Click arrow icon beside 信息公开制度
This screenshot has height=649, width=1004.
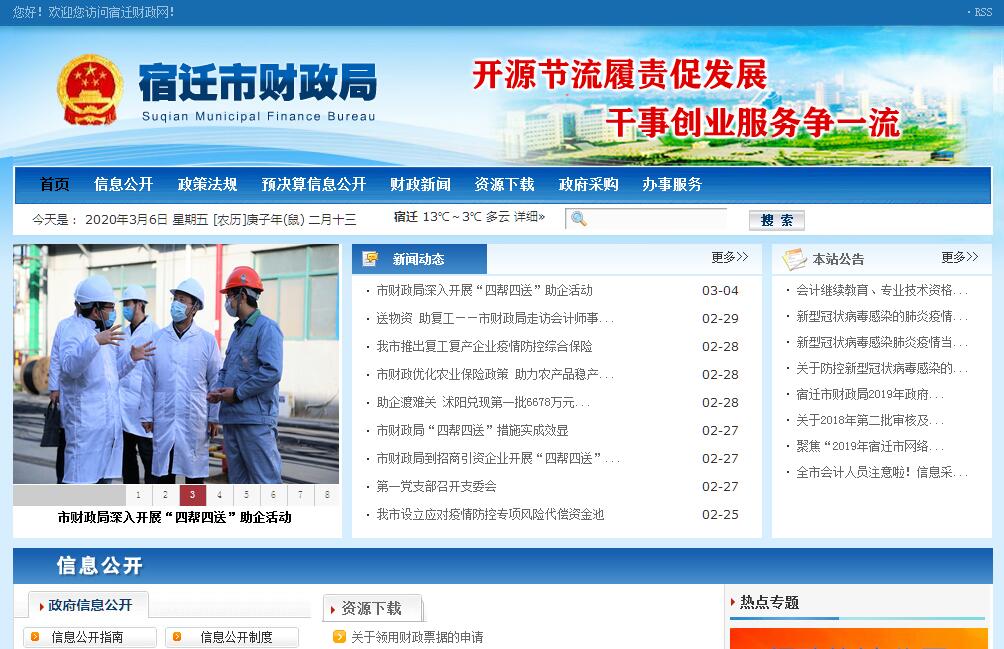[177, 637]
